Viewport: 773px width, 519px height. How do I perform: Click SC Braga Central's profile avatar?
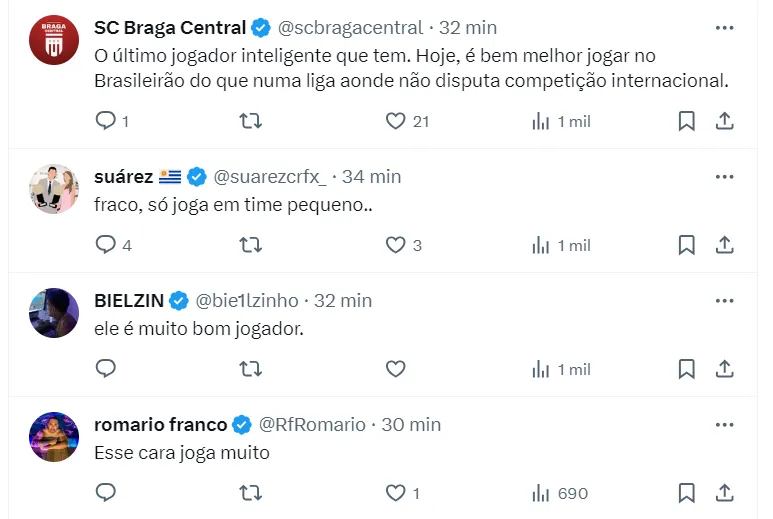[54, 40]
